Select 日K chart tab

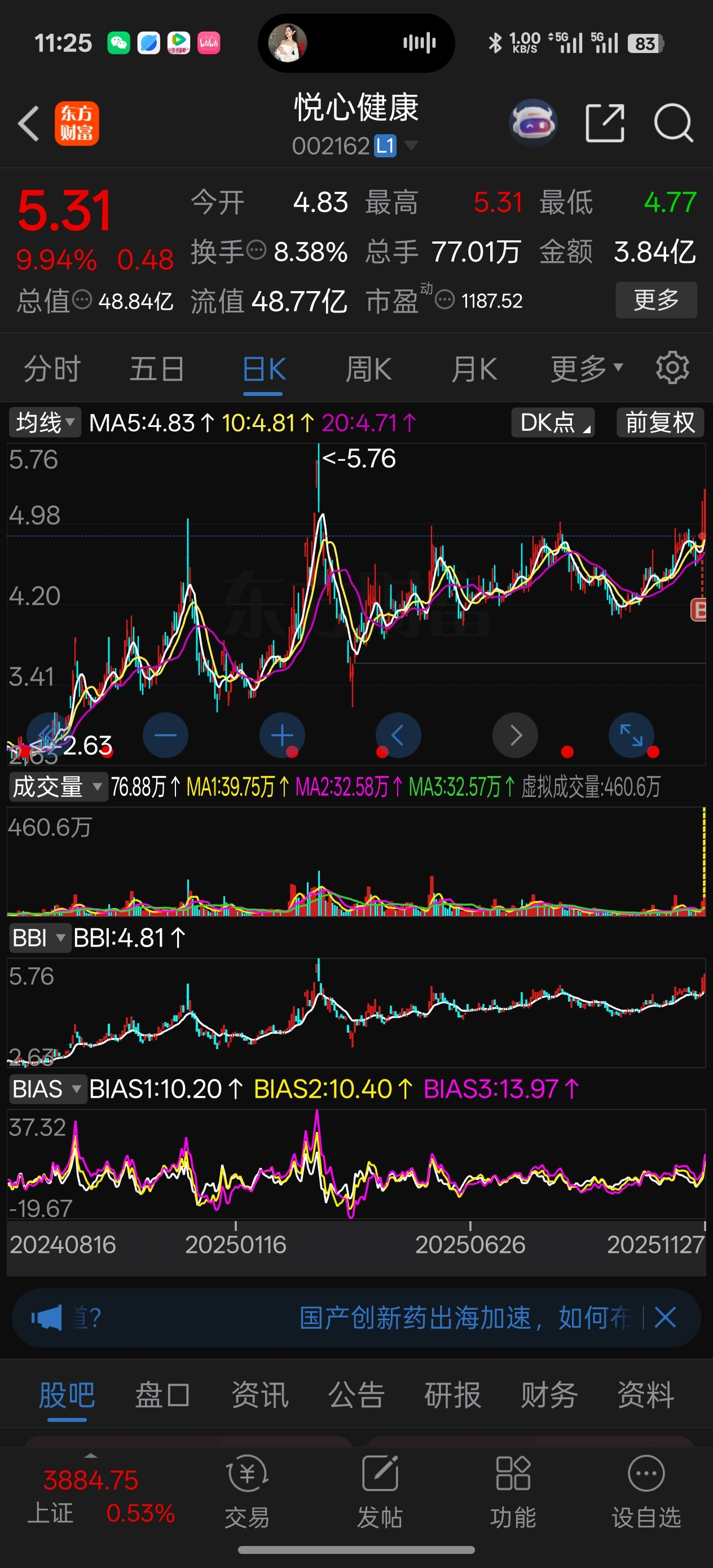pyautogui.click(x=263, y=368)
